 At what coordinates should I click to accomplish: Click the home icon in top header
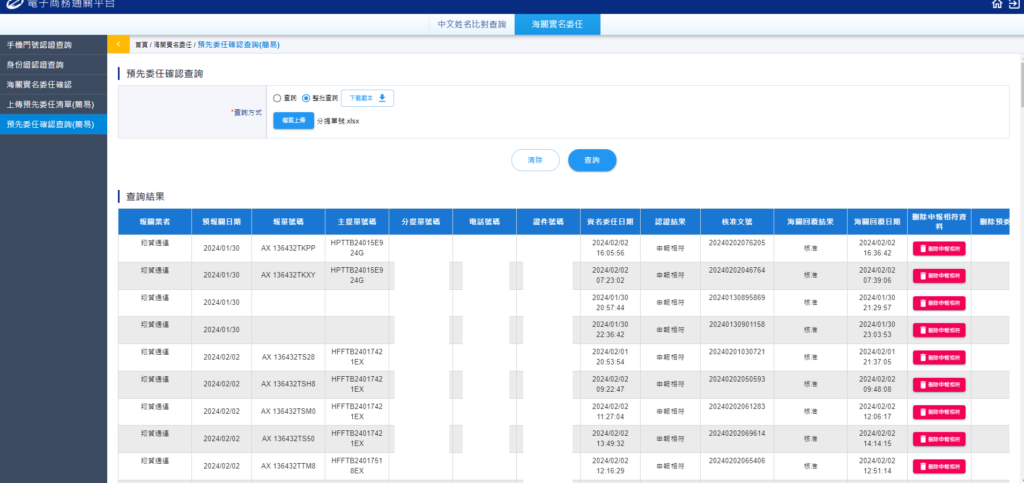(x=997, y=5)
